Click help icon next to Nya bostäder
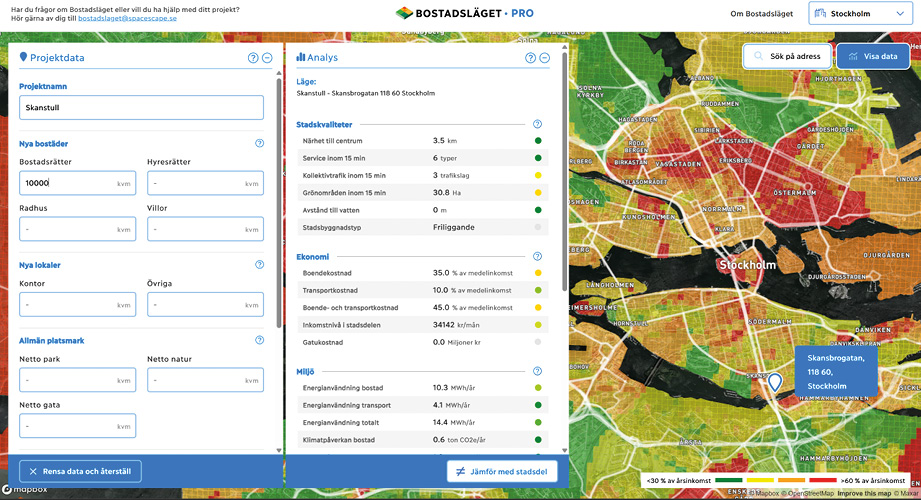 pos(259,143)
